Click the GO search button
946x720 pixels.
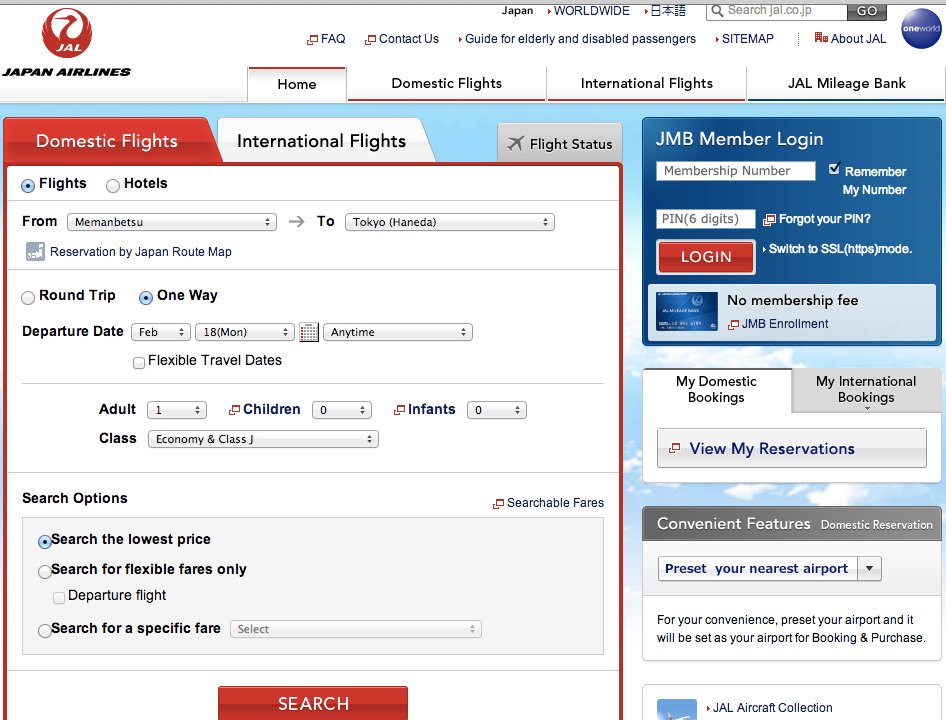pos(867,10)
